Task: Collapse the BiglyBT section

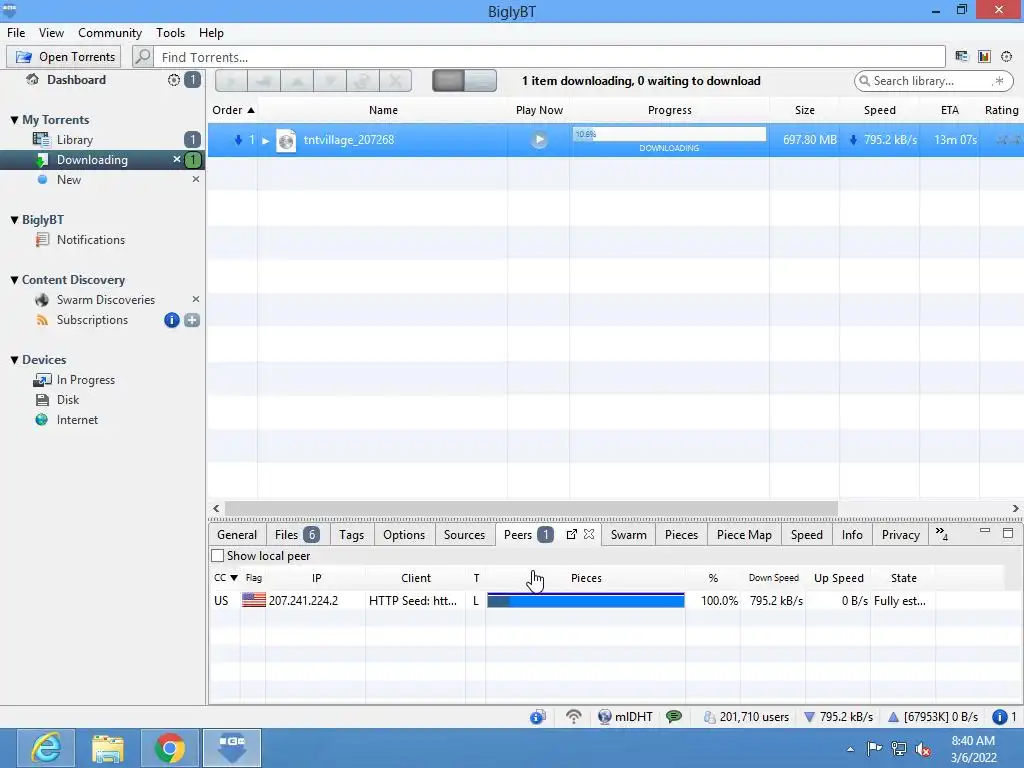Action: tap(14, 220)
